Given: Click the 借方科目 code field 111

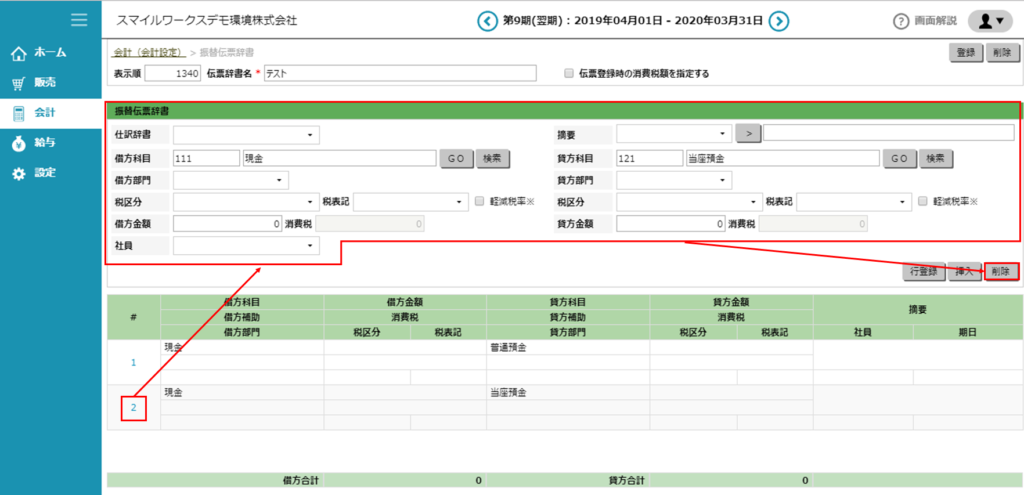Looking at the screenshot, I should pyautogui.click(x=206, y=158).
